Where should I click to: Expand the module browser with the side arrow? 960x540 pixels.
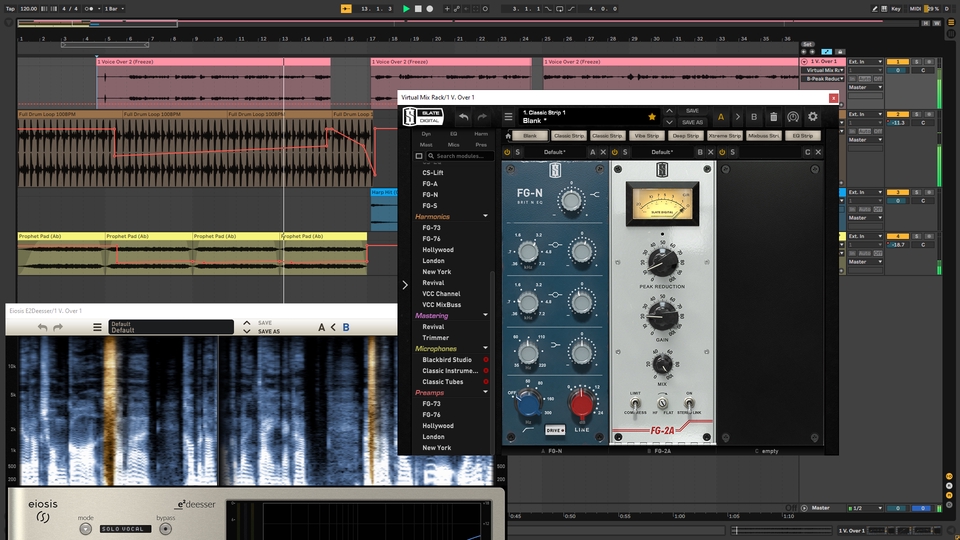tap(405, 285)
